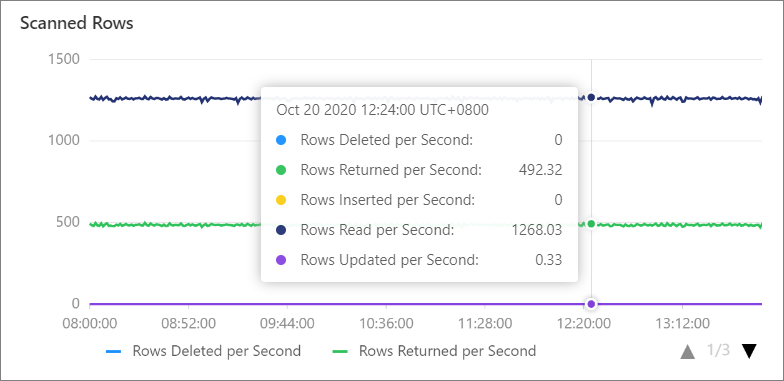The width and height of the screenshot is (784, 381).
Task: Click the green dot beside Rows Returned in tooltip
Action: [x=281, y=170]
